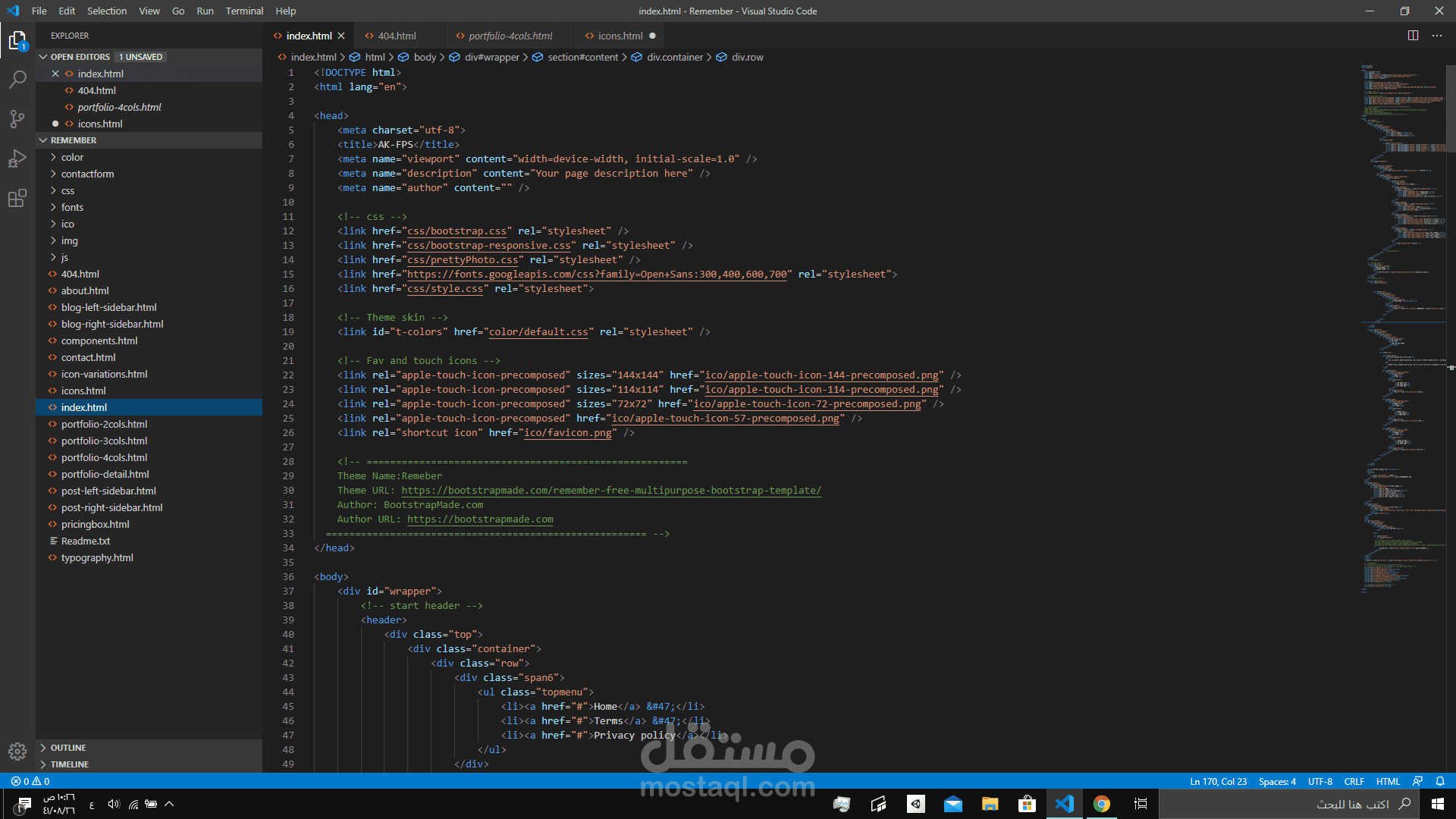Open the Terminal menu

[x=244, y=11]
